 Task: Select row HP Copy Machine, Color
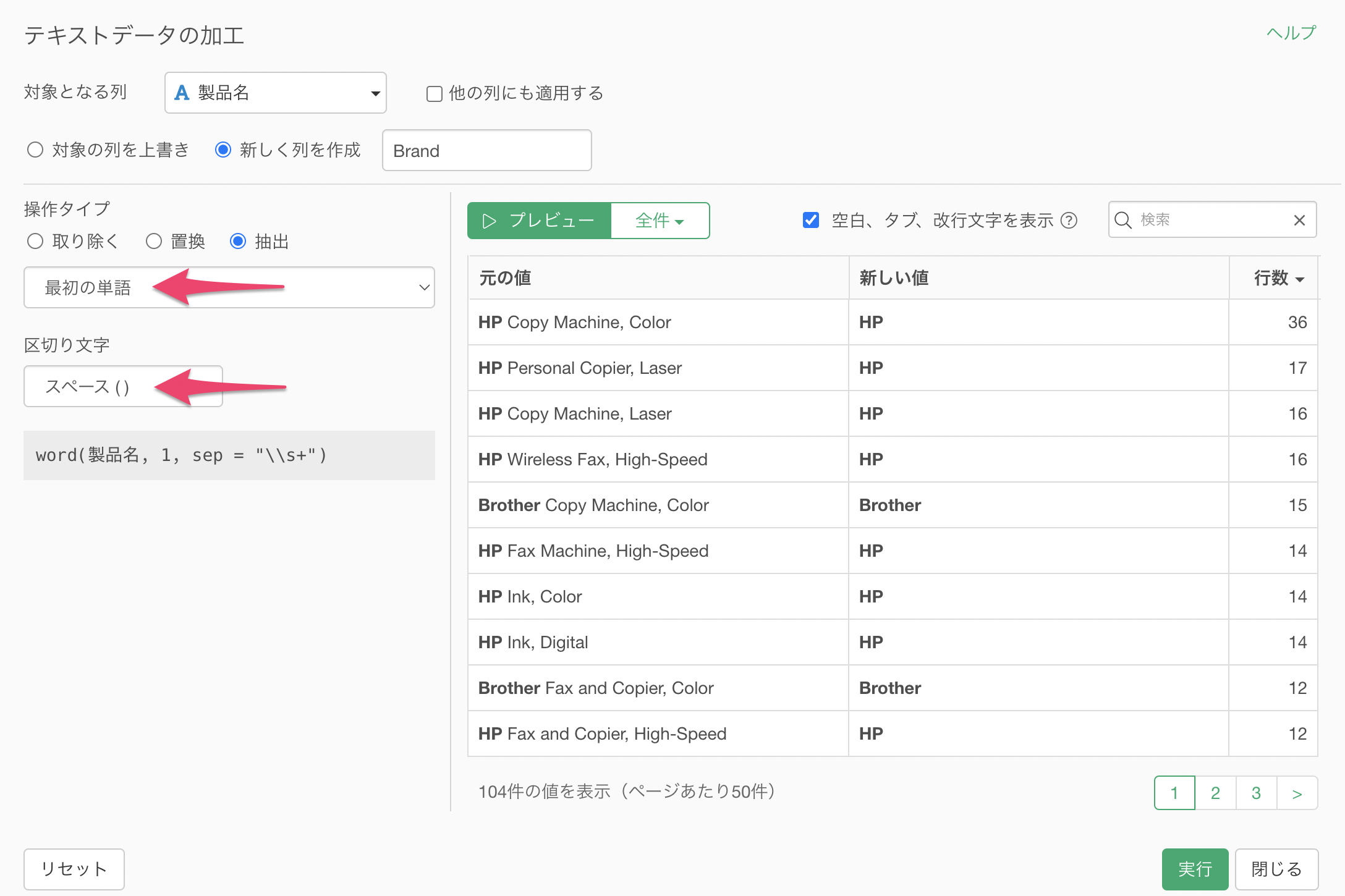(x=893, y=323)
